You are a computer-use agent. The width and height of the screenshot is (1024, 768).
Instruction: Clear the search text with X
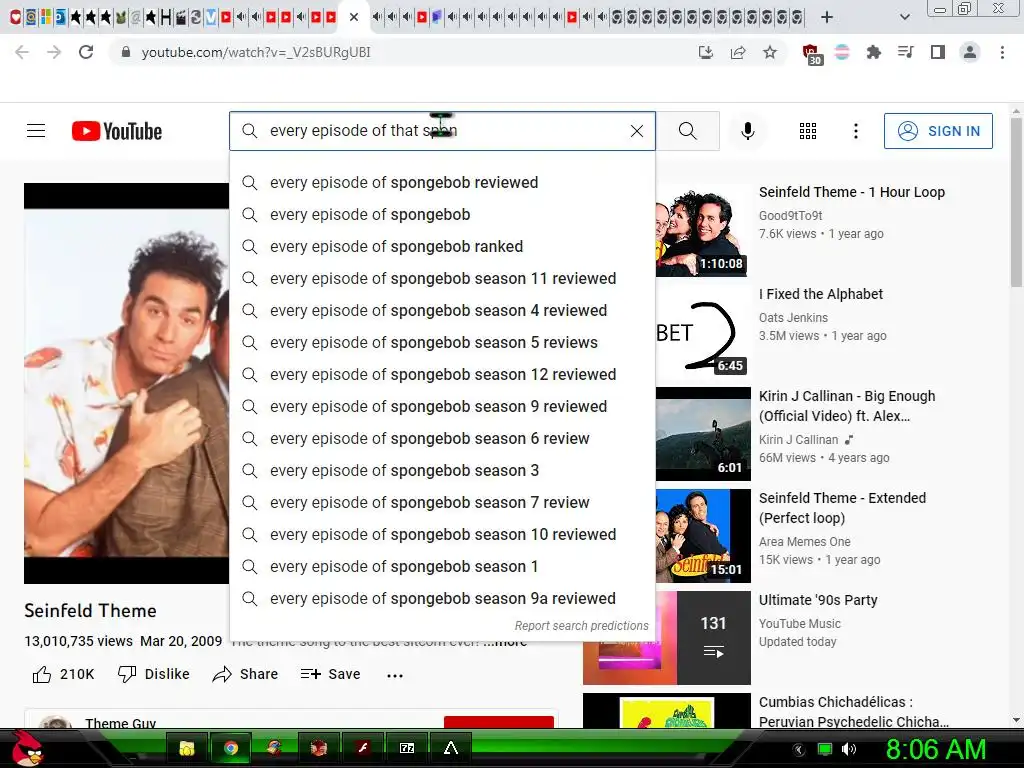[637, 131]
